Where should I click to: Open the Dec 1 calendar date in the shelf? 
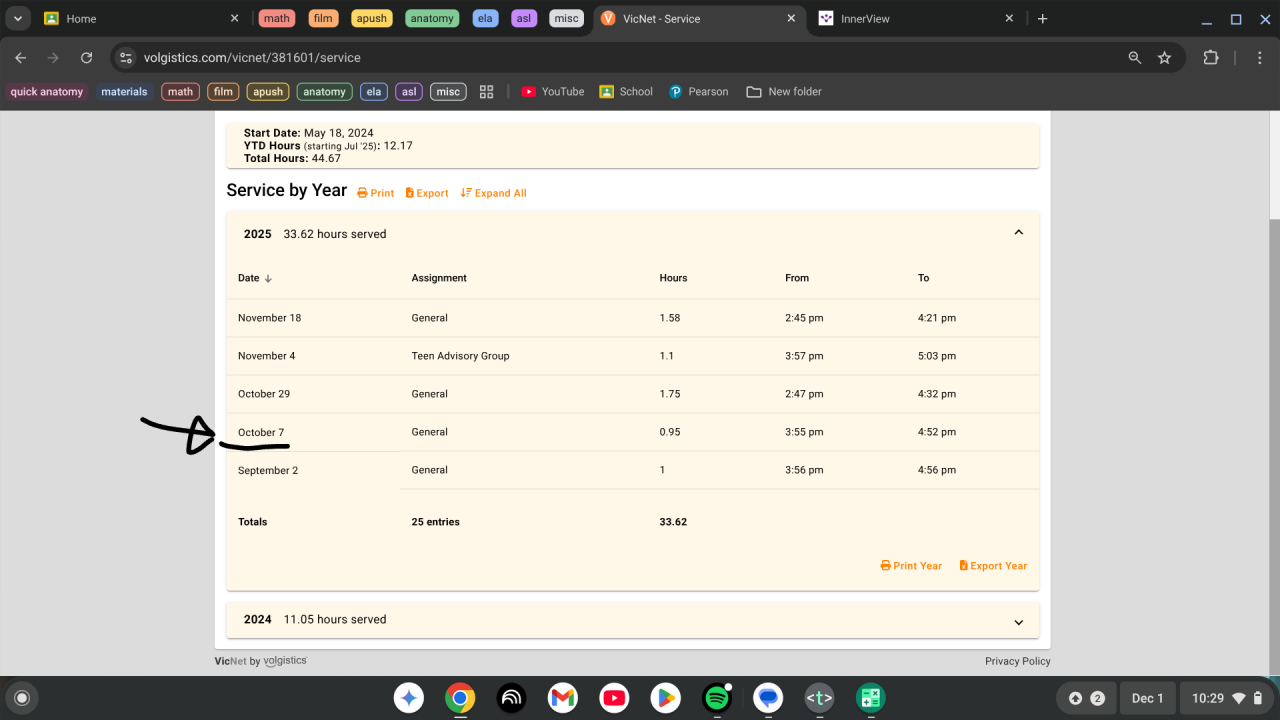click(1147, 698)
